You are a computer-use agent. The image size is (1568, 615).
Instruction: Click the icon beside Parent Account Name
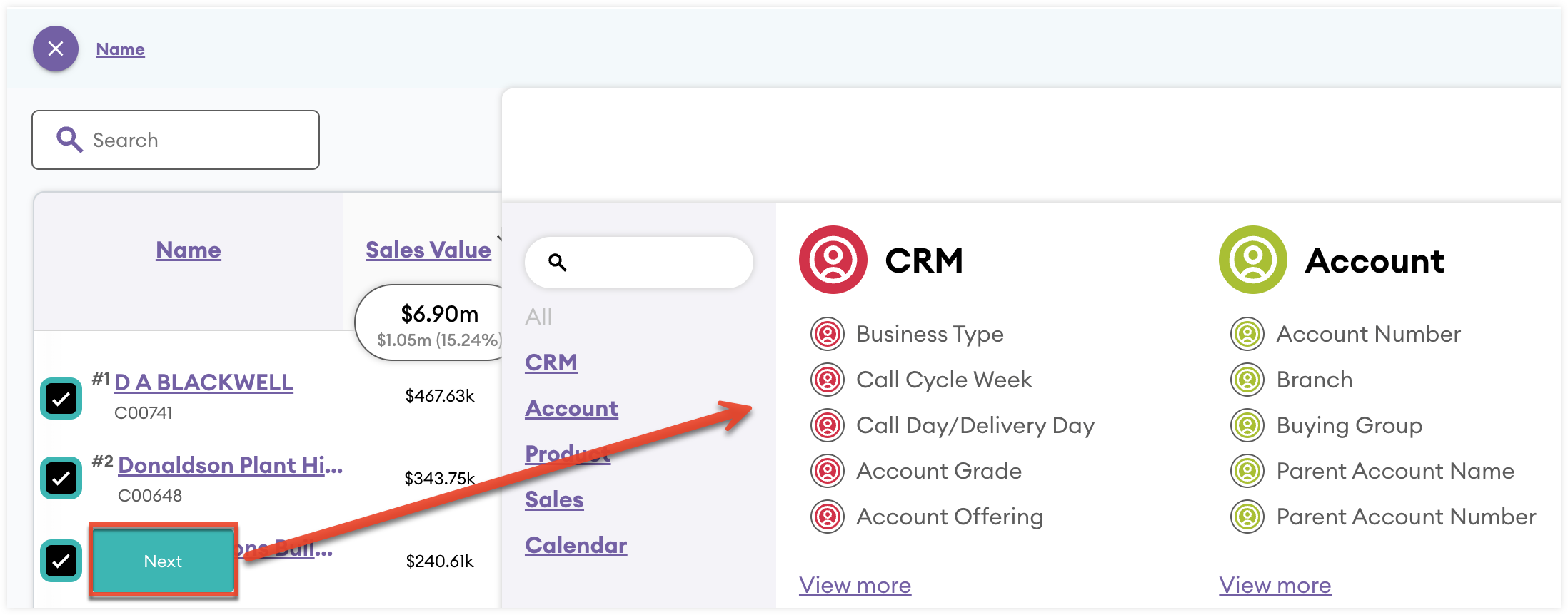(1247, 471)
